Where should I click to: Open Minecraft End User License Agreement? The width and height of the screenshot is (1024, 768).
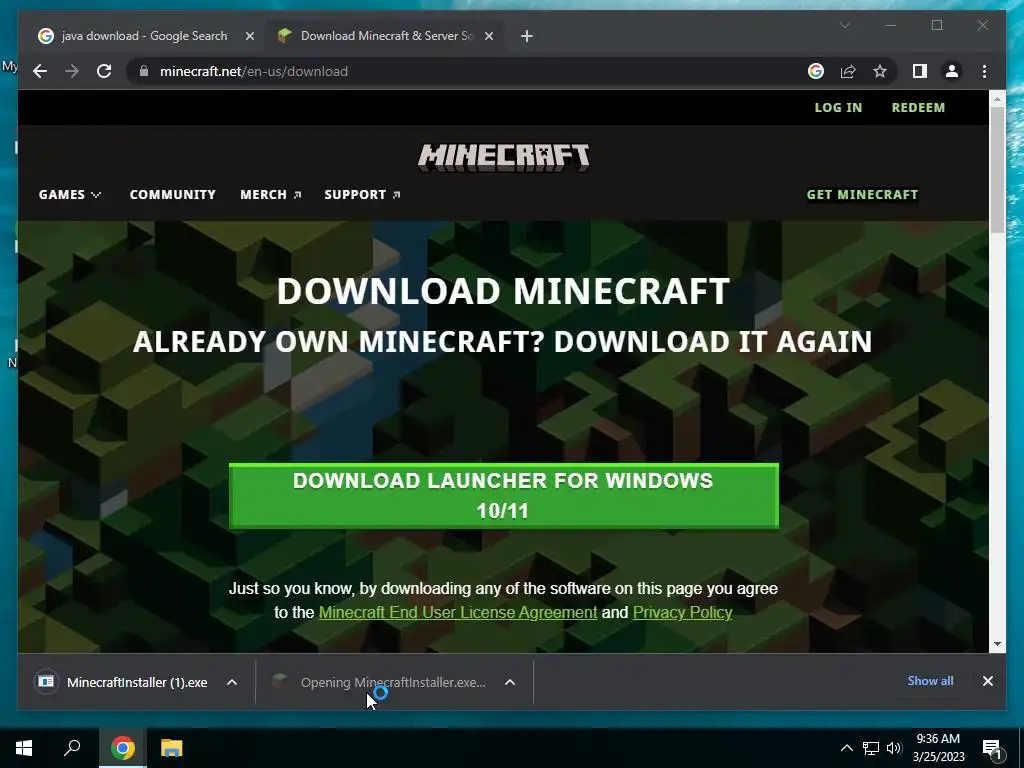coord(458,613)
